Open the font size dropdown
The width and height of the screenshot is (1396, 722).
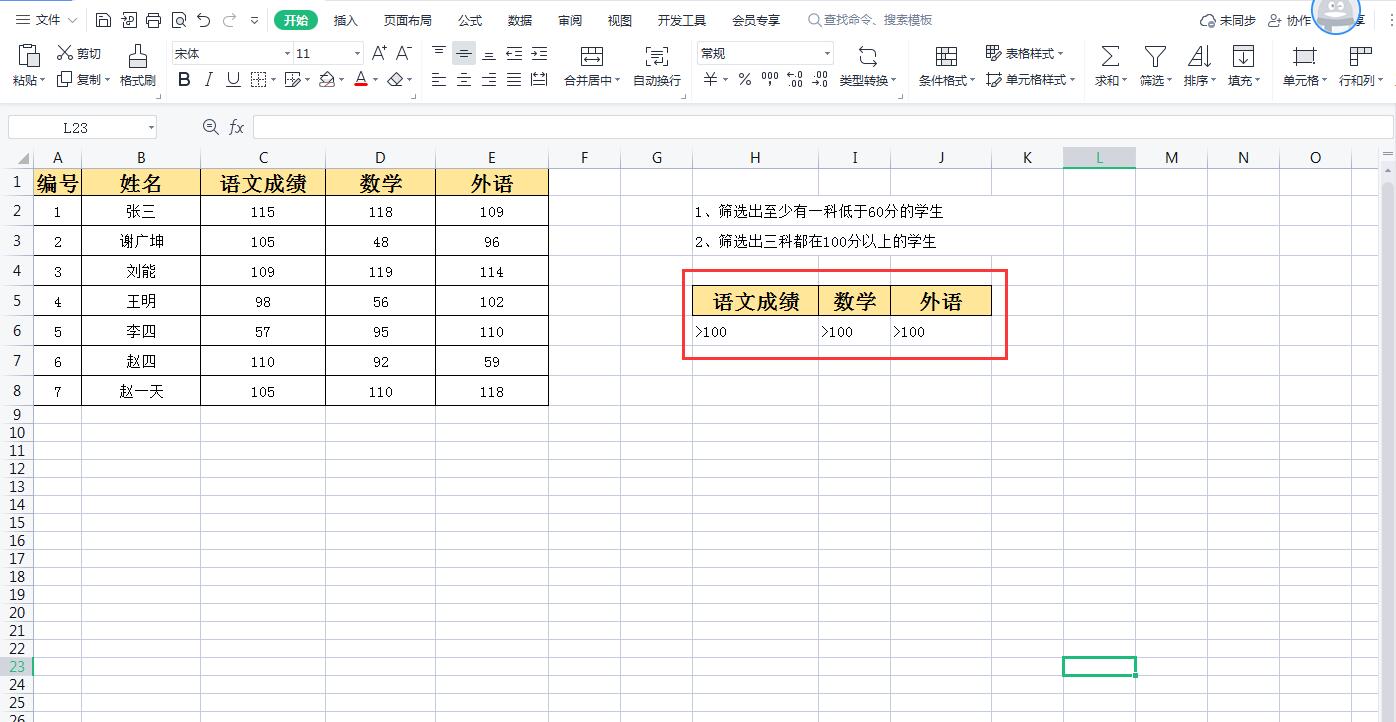click(x=358, y=54)
